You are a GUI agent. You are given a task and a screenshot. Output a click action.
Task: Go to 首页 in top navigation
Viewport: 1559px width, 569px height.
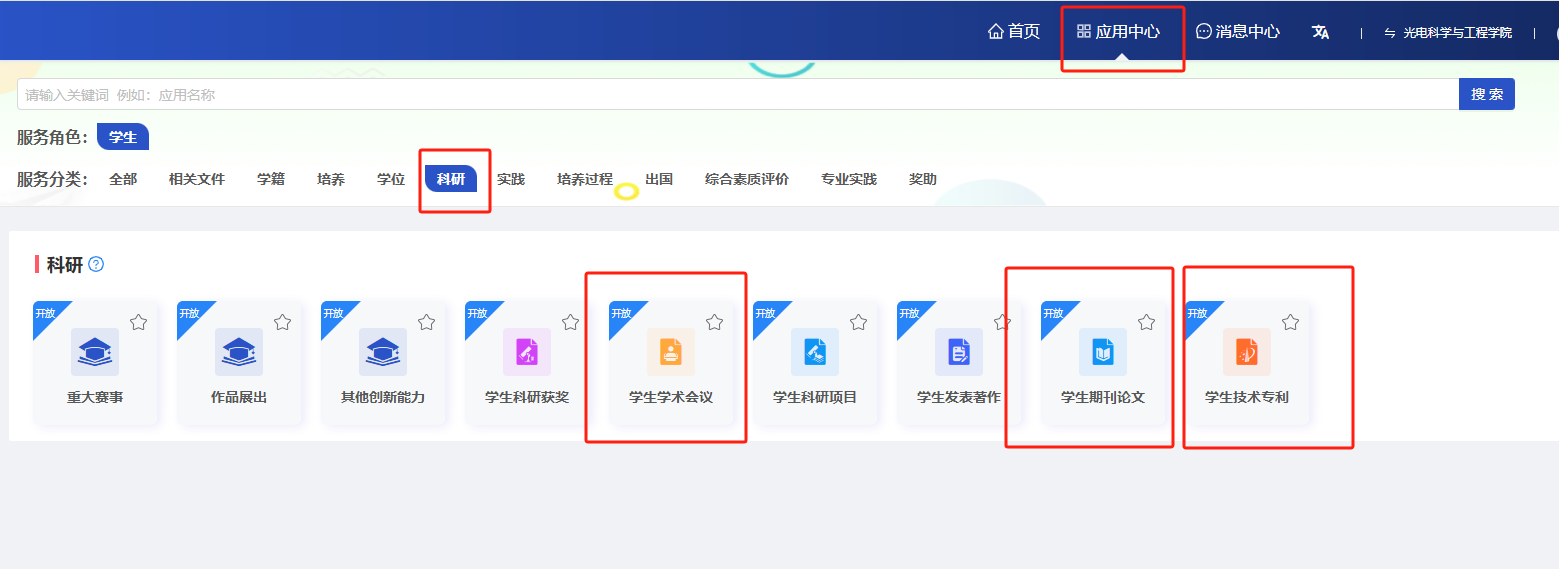[1014, 32]
